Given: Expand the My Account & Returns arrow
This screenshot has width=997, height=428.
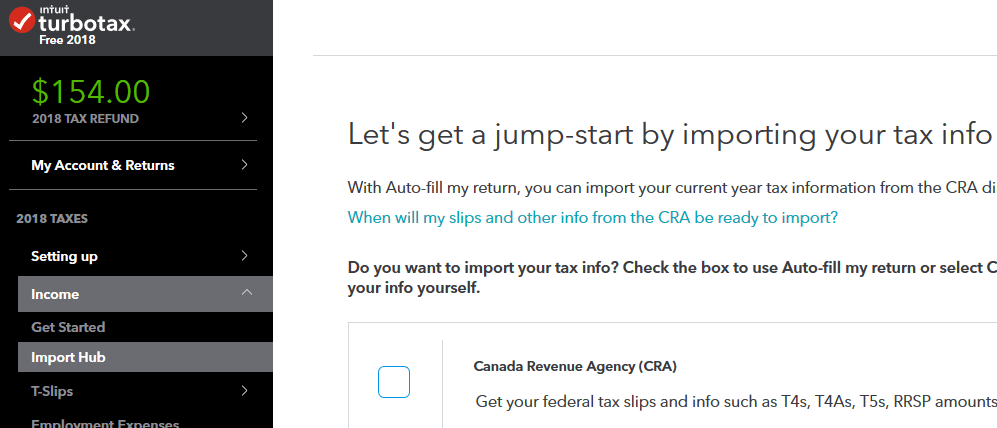Looking at the screenshot, I should 245,165.
